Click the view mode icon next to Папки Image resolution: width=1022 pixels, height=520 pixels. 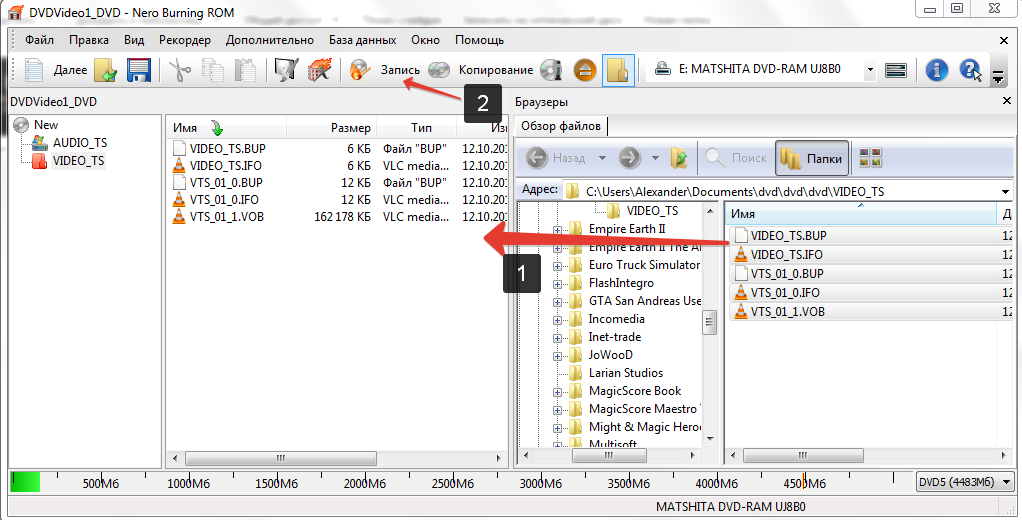point(871,158)
